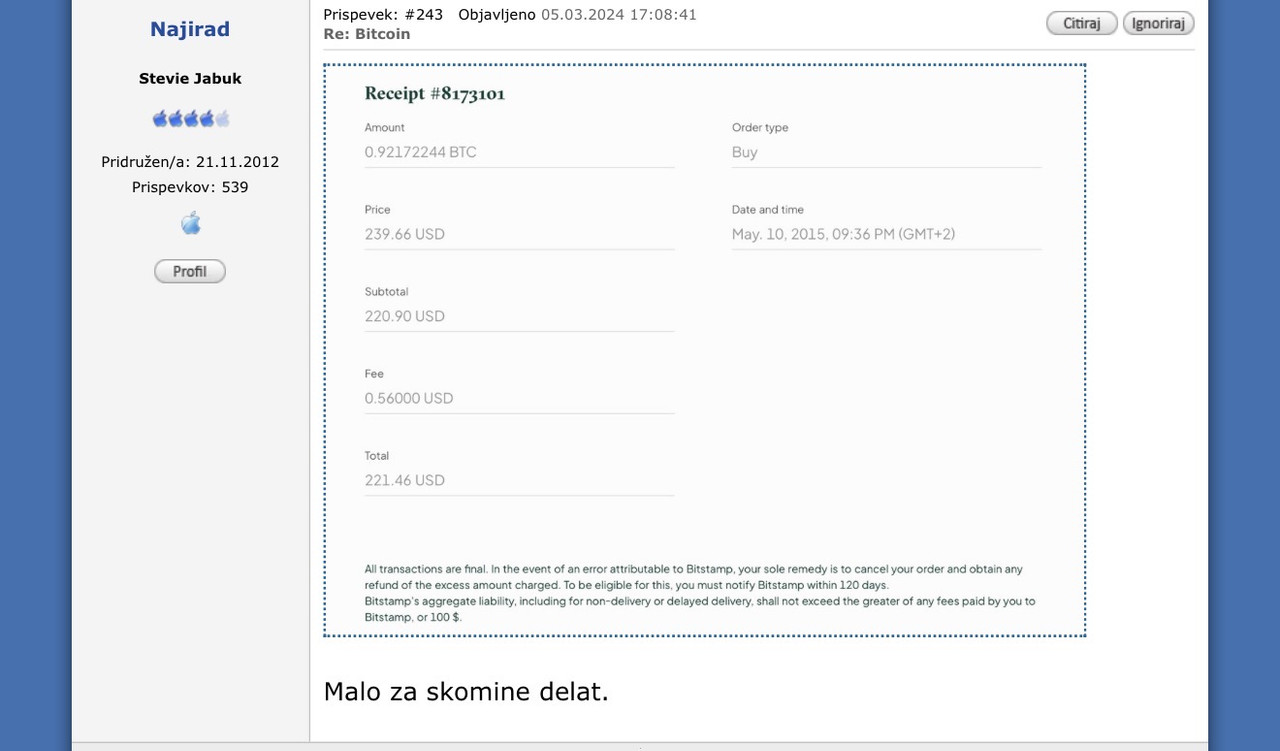This screenshot has height=751, width=1280.
Task: Click the Ignoriraj ignore button
Action: click(1158, 23)
